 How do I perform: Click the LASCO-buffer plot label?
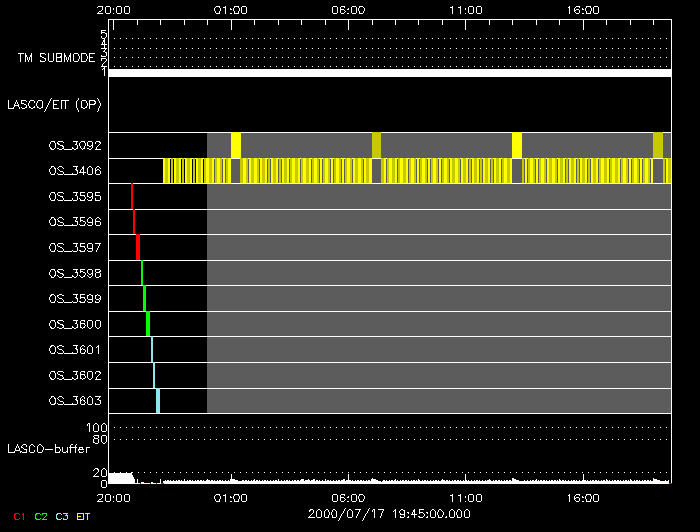tap(50, 448)
